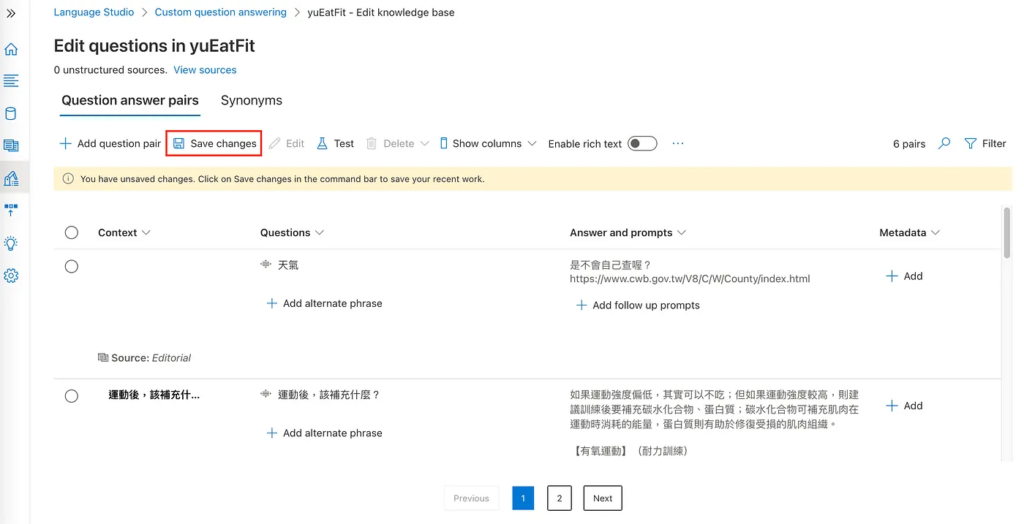Go to page 2
Image resolution: width=1024 pixels, height=524 pixels.
click(x=559, y=498)
